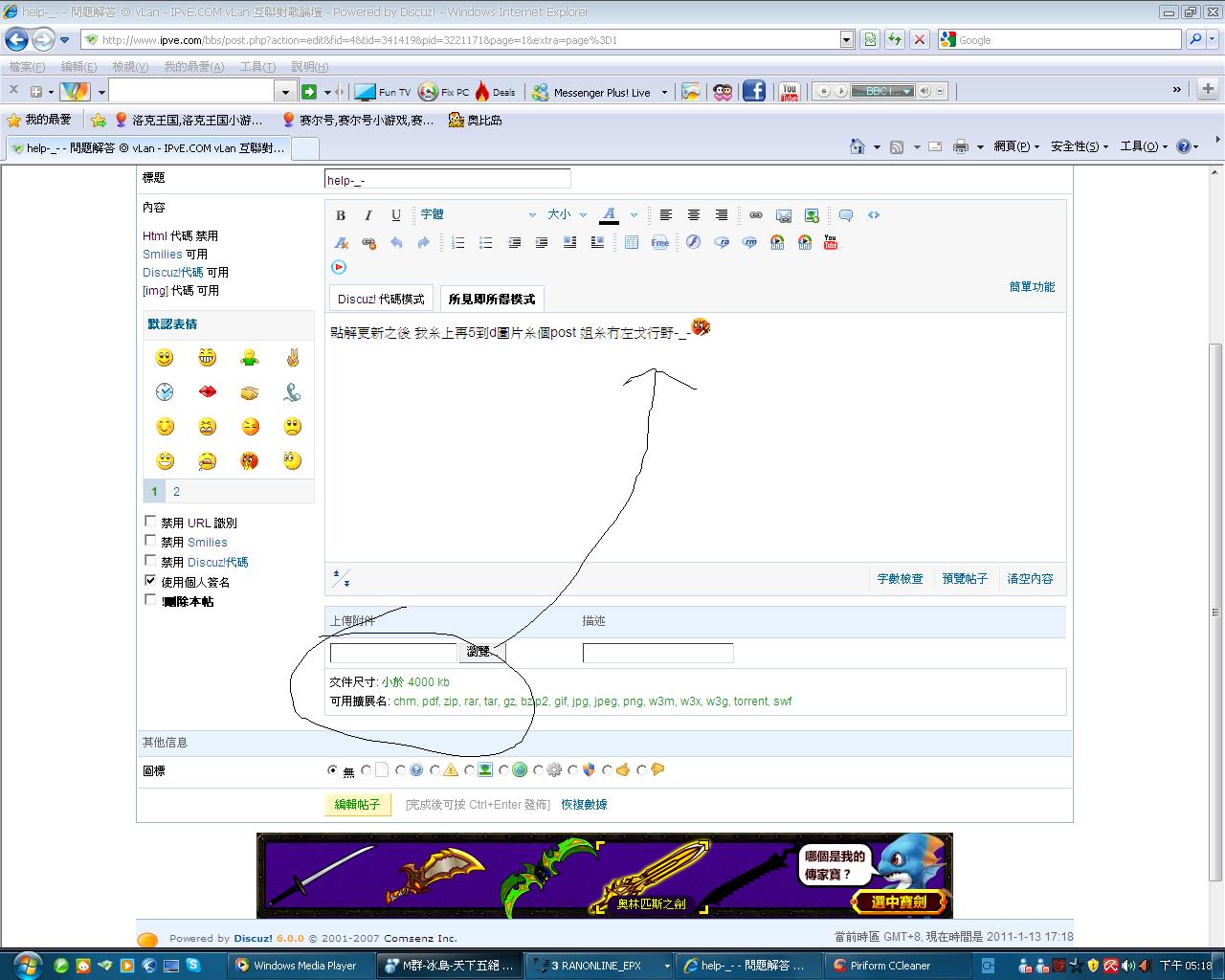Open the 我的最愛(A) menu
1225x980 pixels.
(193, 67)
